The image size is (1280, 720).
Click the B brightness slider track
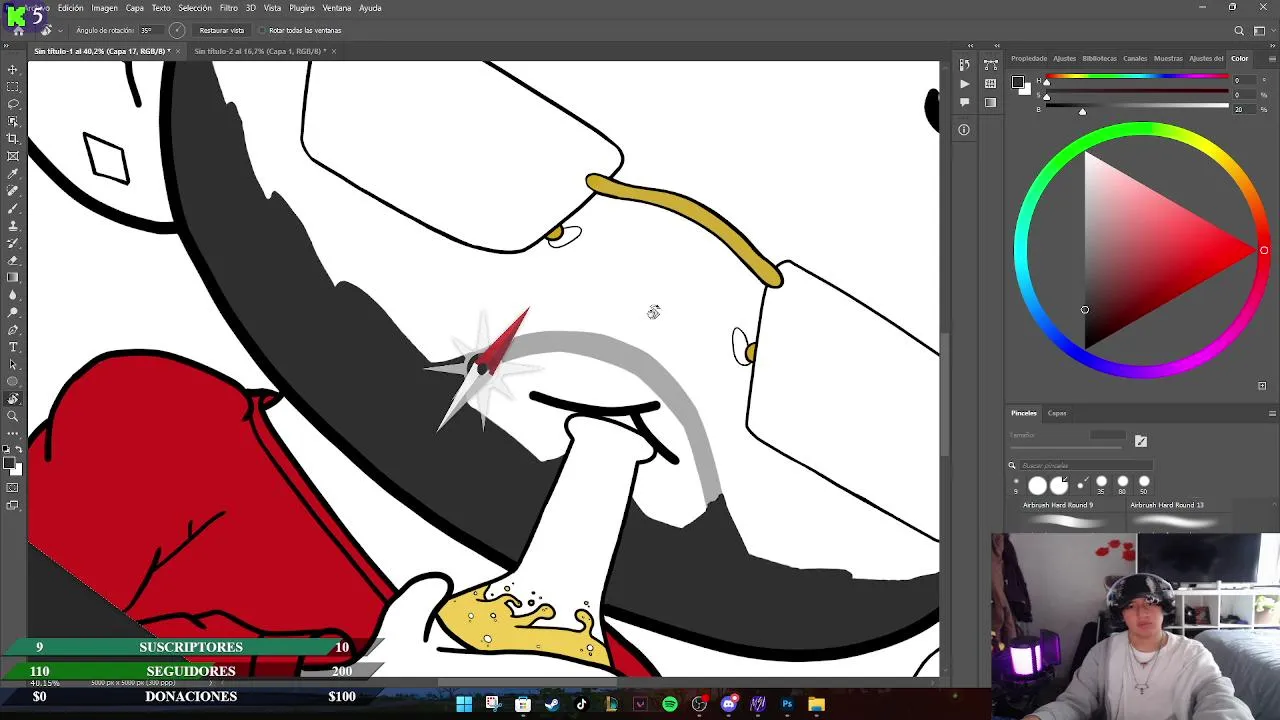1138,106
